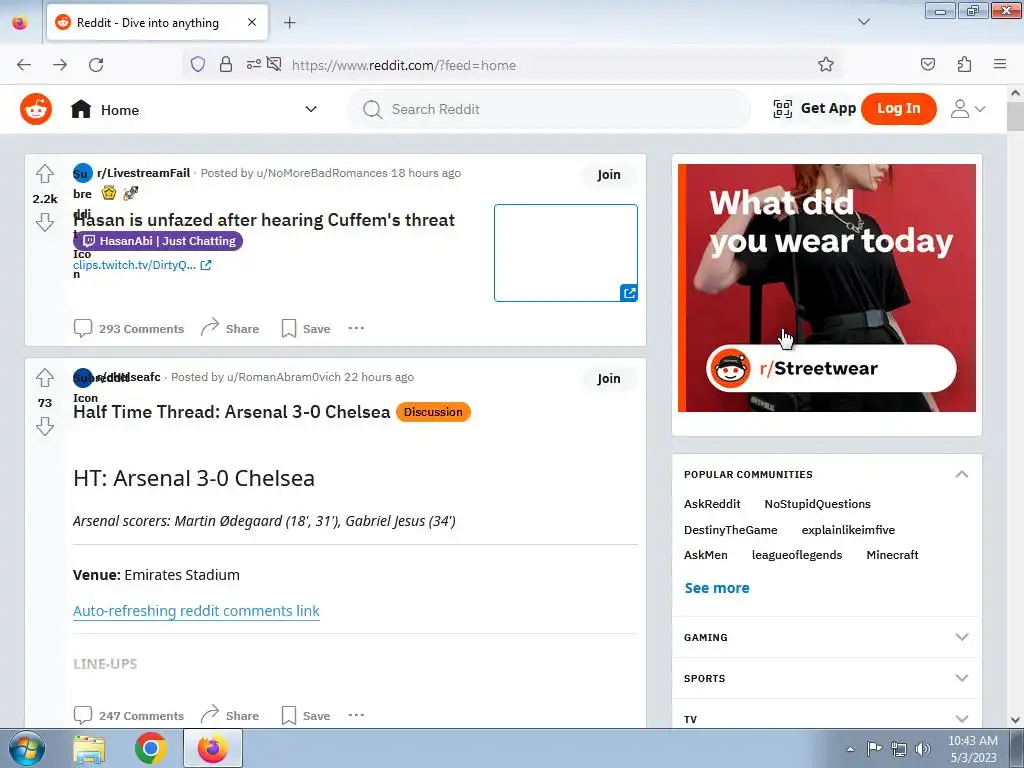Open the Firefox extensions puzzle icon
The height and width of the screenshot is (768, 1024).
click(964, 64)
